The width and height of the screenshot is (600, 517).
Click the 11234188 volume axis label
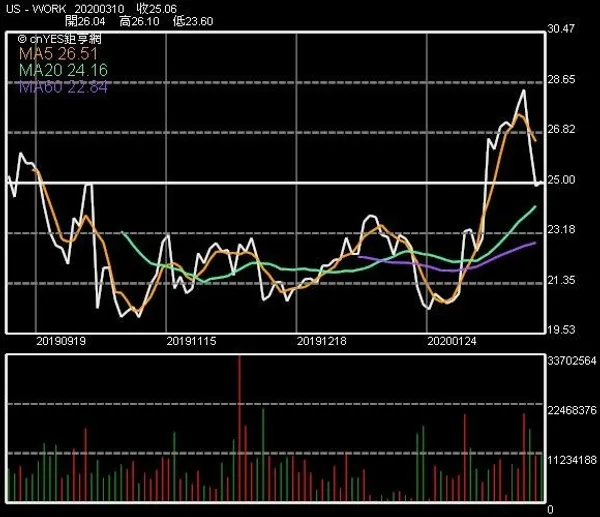[x=572, y=459]
